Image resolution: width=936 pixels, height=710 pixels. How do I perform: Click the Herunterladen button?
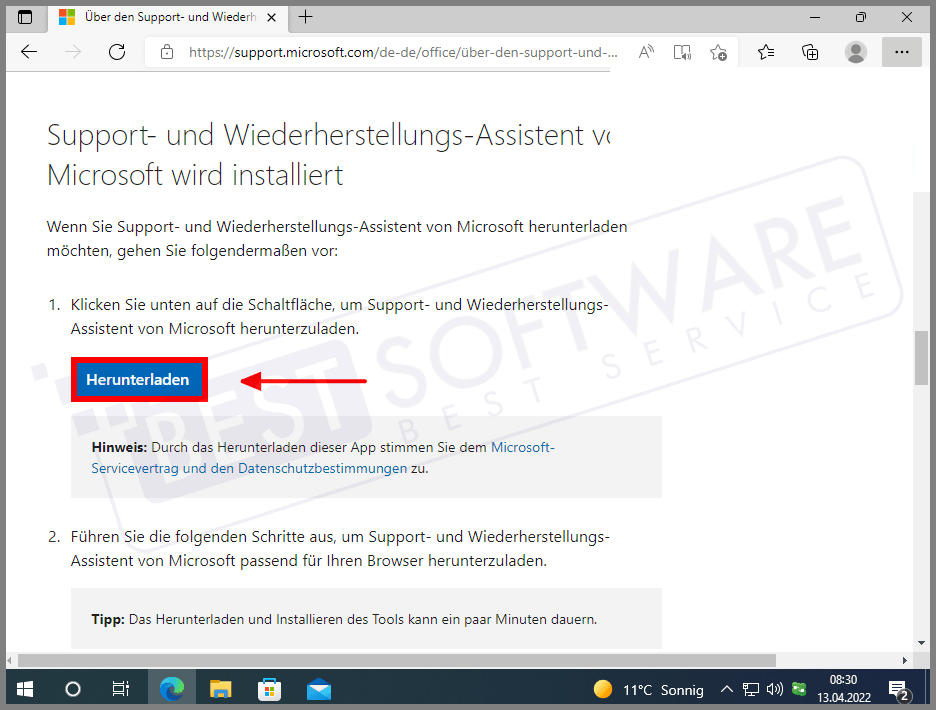pos(139,379)
